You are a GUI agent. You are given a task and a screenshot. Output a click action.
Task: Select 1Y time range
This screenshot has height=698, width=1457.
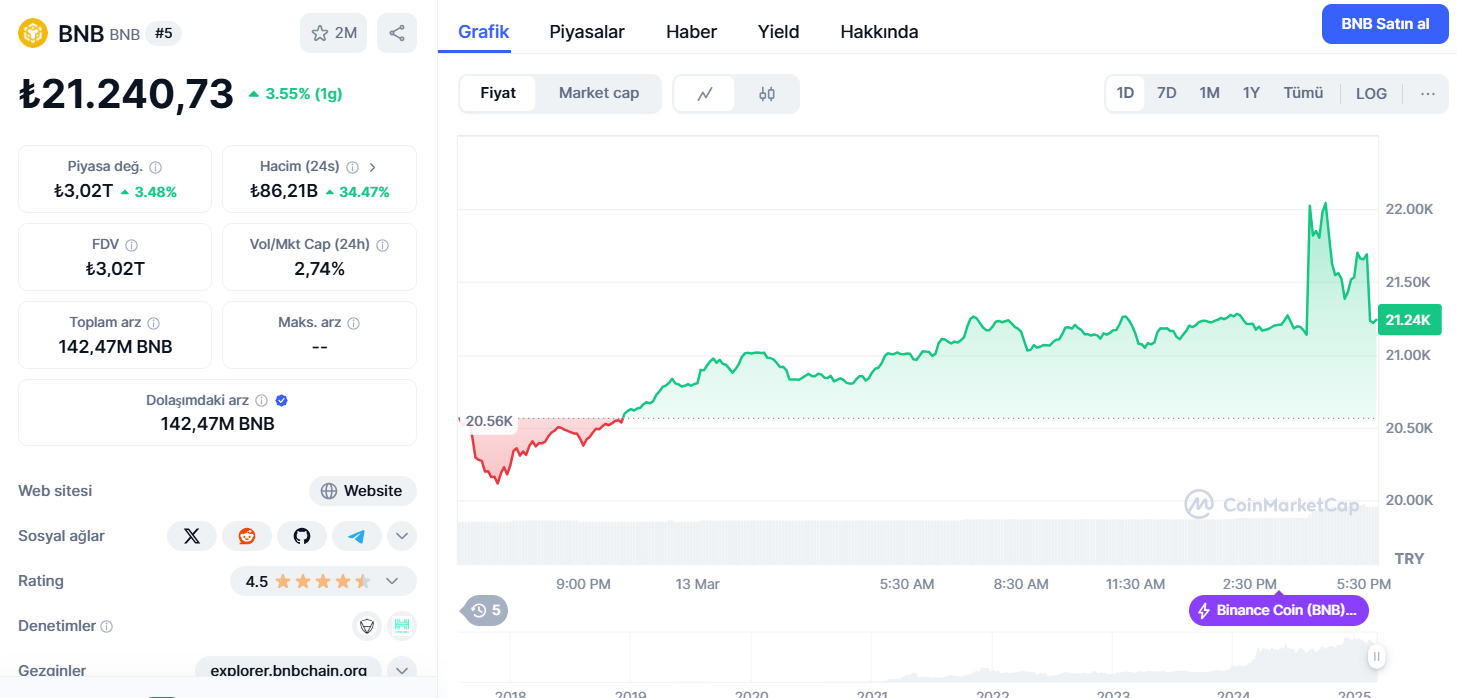click(x=1251, y=93)
